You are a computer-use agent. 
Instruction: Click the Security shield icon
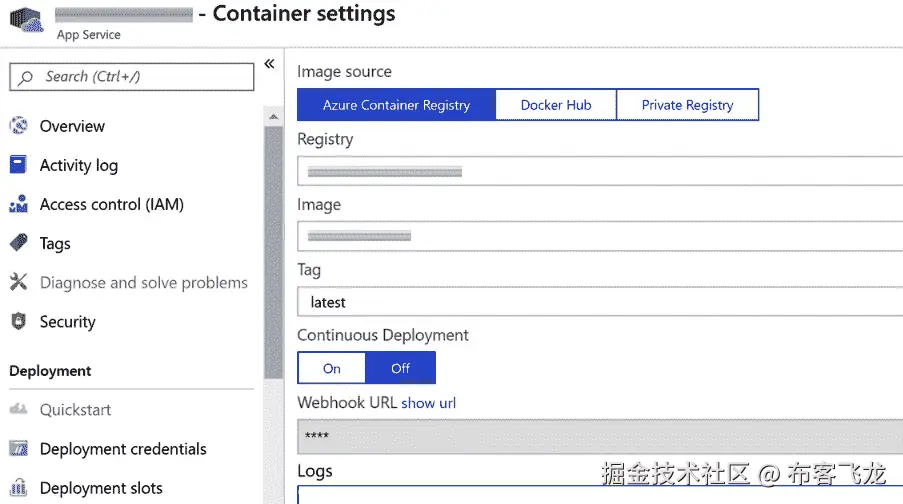[18, 321]
